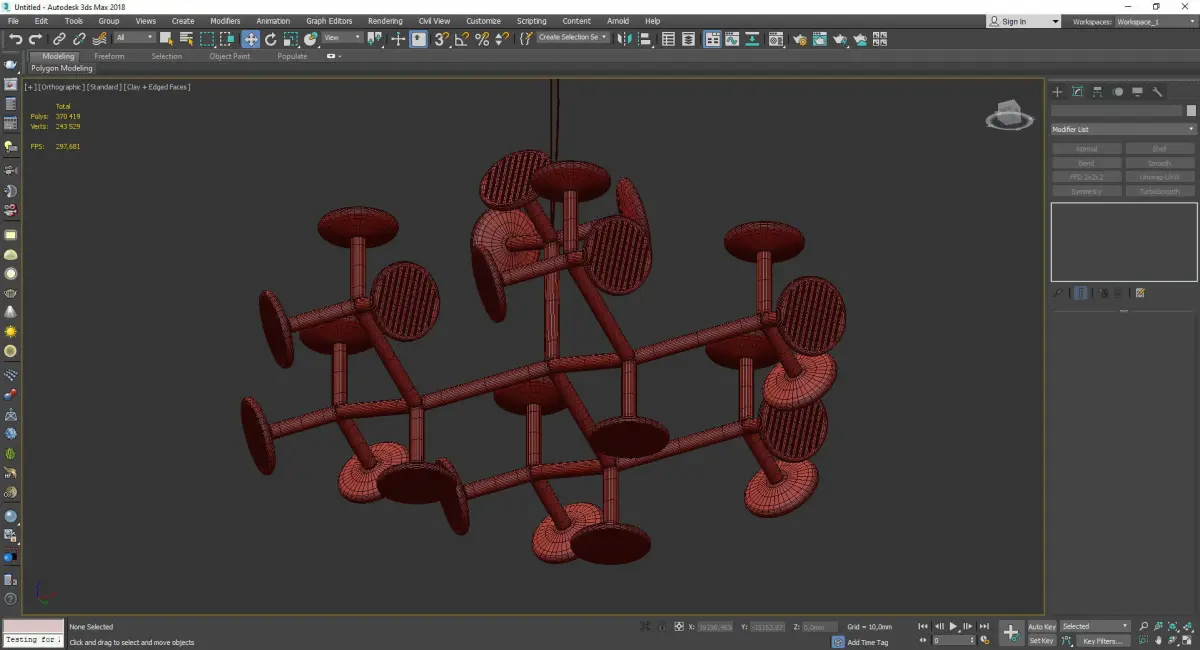Click the object color swatch in Modify panel
The height and width of the screenshot is (650, 1200).
click(1190, 110)
